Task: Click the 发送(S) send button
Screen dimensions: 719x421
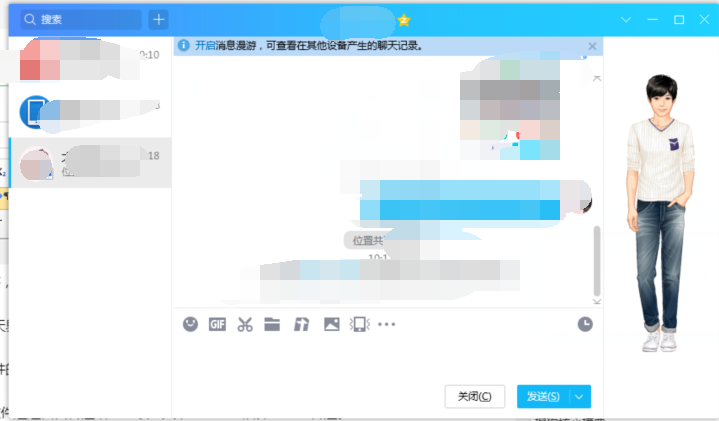Action: 543,396
